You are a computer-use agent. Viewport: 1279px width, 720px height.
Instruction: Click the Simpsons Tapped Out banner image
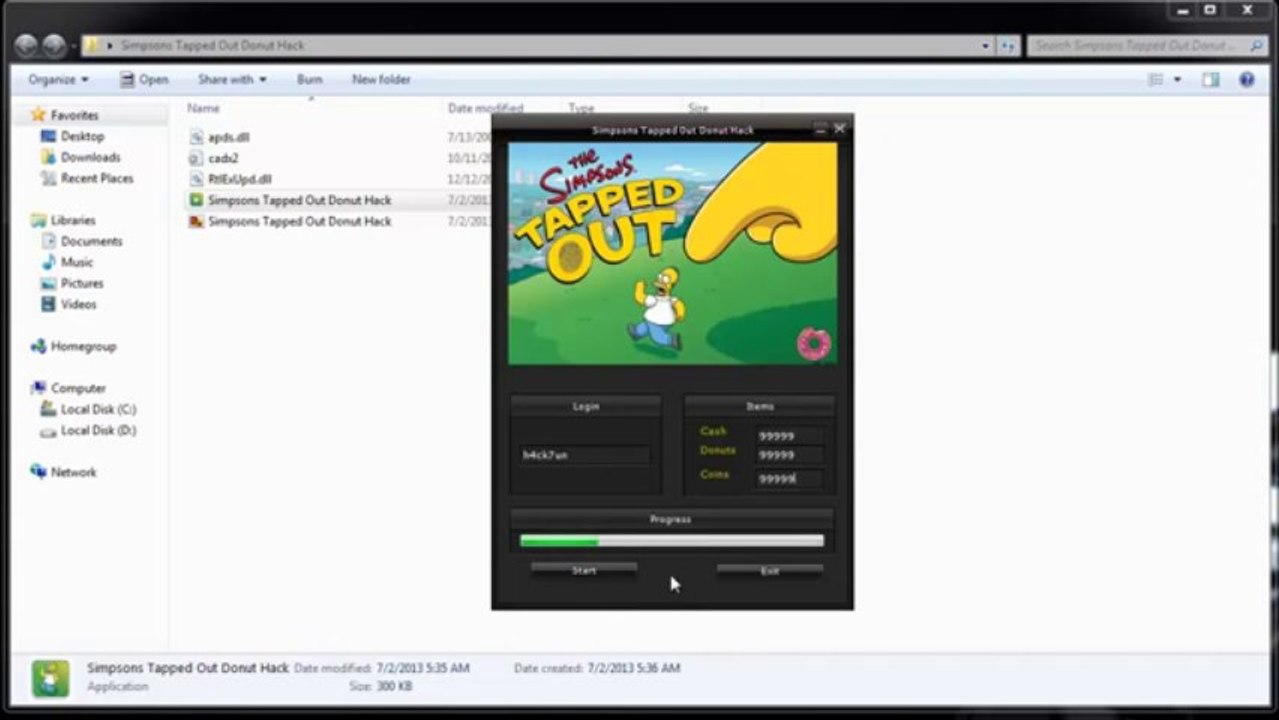click(x=673, y=253)
